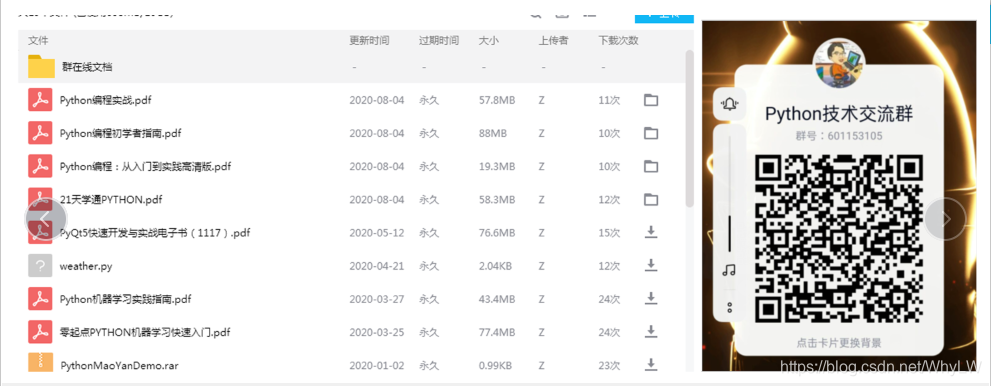This screenshot has height=386, width=991.
Task: Adjust the vertical slider on card sidebar
Action: coord(729,193)
